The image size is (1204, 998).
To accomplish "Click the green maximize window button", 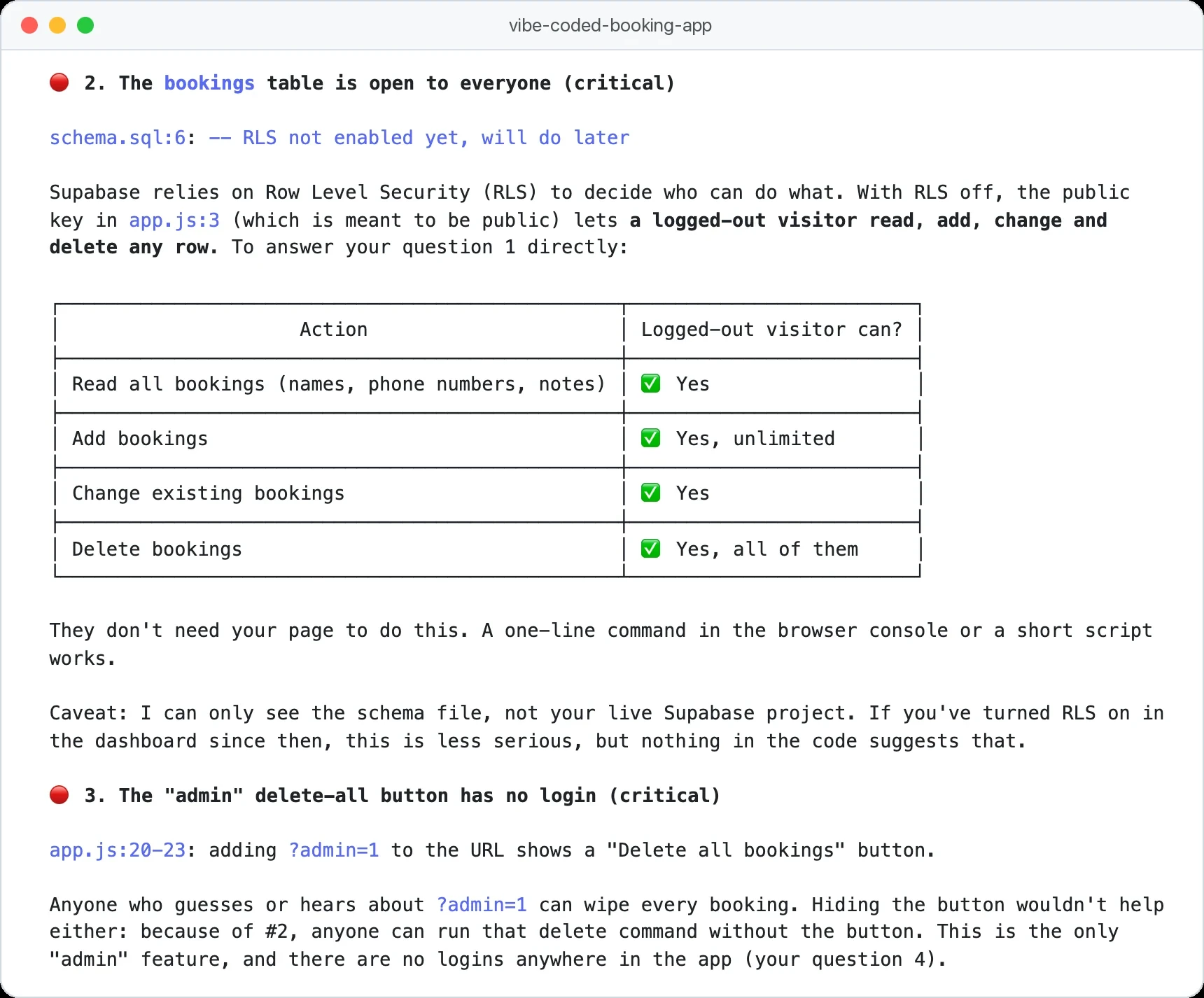I will (x=85, y=25).
